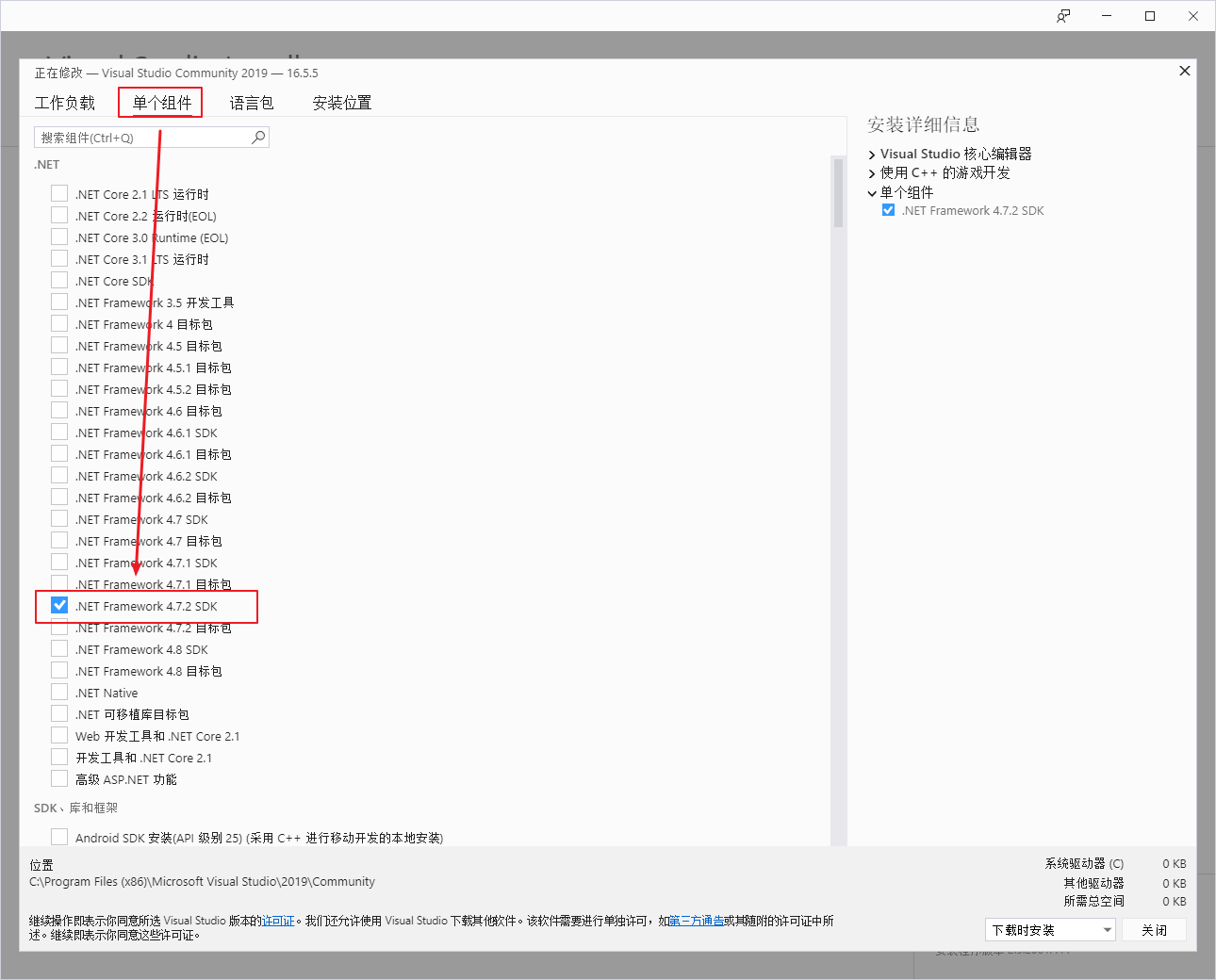Screen dimensions: 1216x980
Task: Enable .NET Framework 4.8 targeting pack
Action: [59, 670]
